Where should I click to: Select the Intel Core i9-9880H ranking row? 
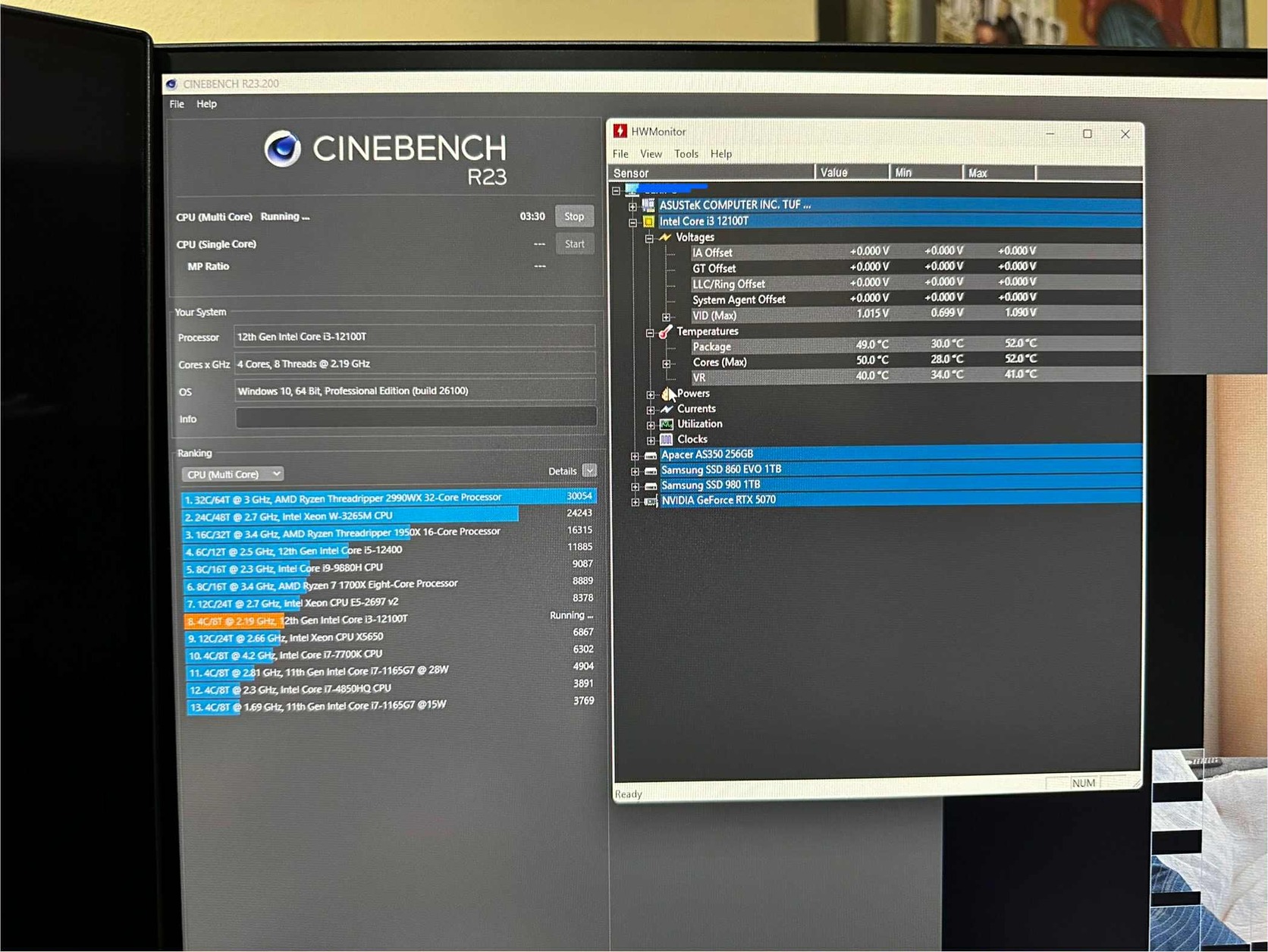click(x=389, y=567)
